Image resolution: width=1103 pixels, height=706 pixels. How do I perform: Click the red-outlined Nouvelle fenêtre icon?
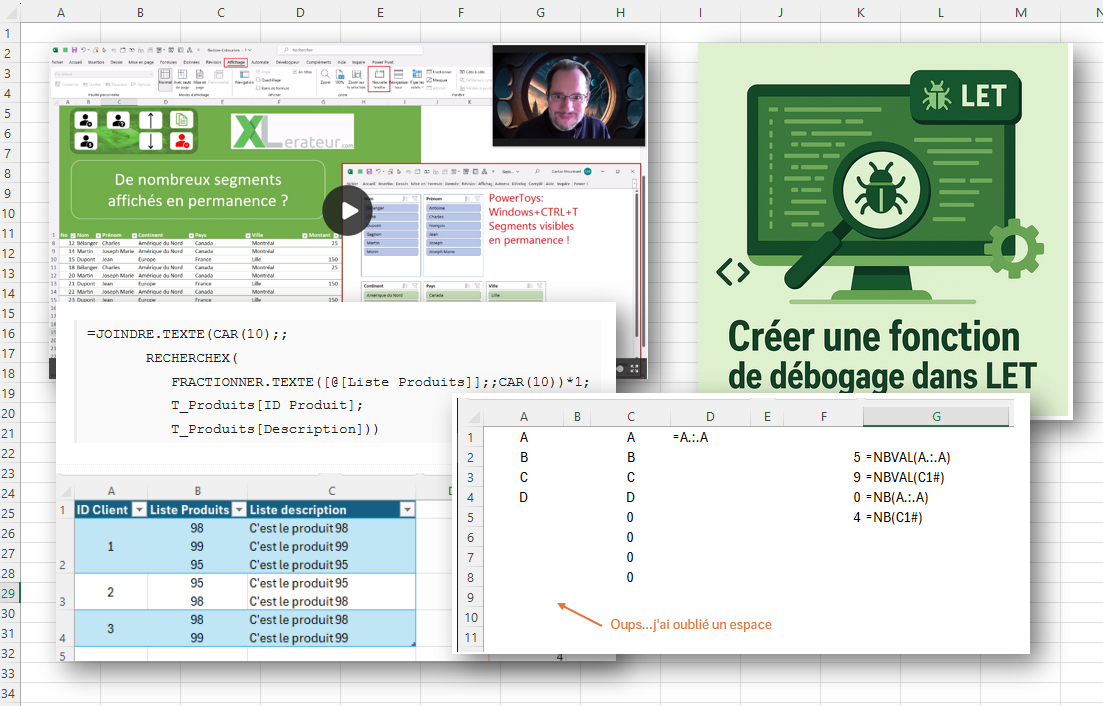(x=379, y=78)
